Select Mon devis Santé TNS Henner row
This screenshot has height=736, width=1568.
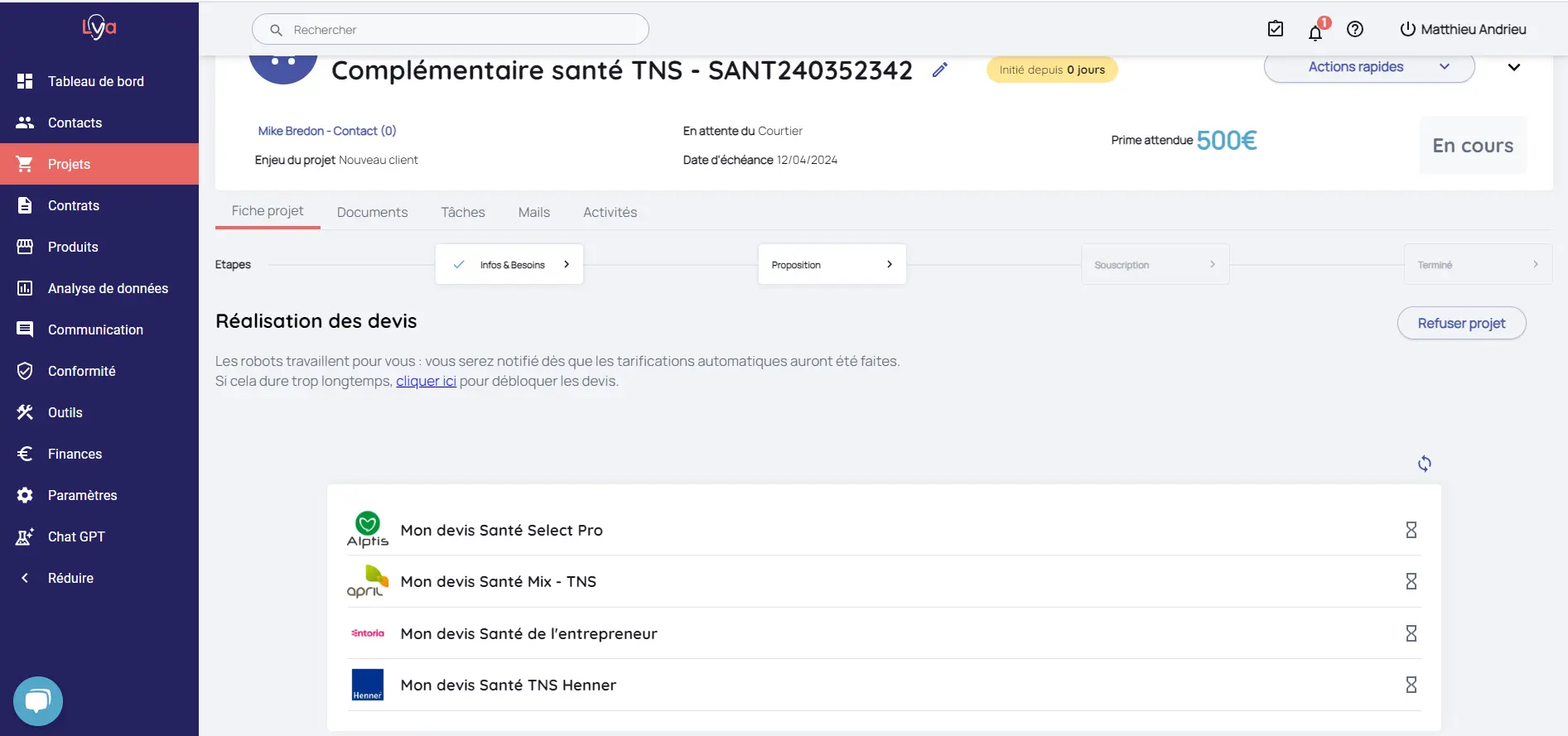click(884, 685)
